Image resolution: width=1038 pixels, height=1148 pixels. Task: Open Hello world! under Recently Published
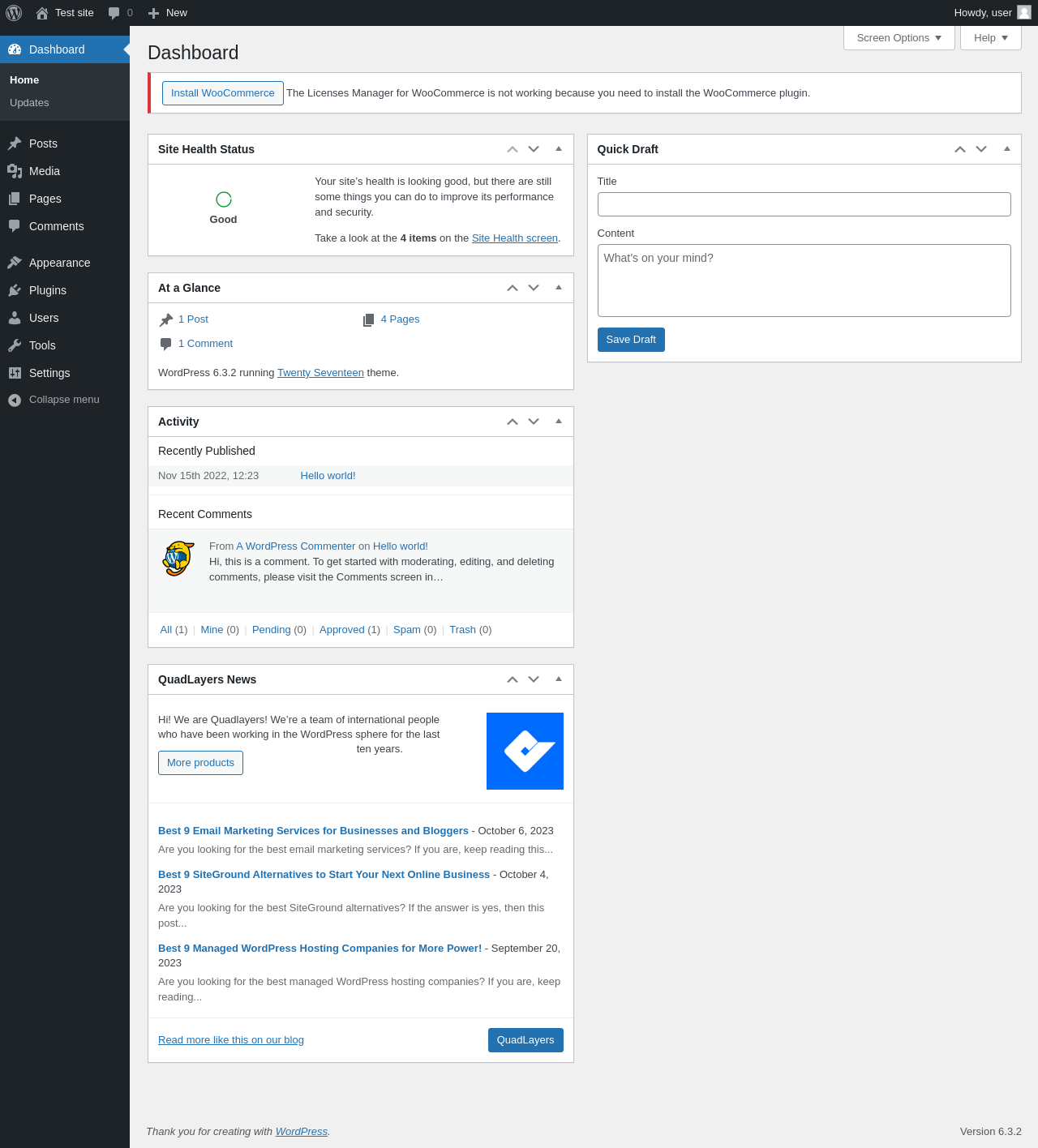(x=328, y=476)
